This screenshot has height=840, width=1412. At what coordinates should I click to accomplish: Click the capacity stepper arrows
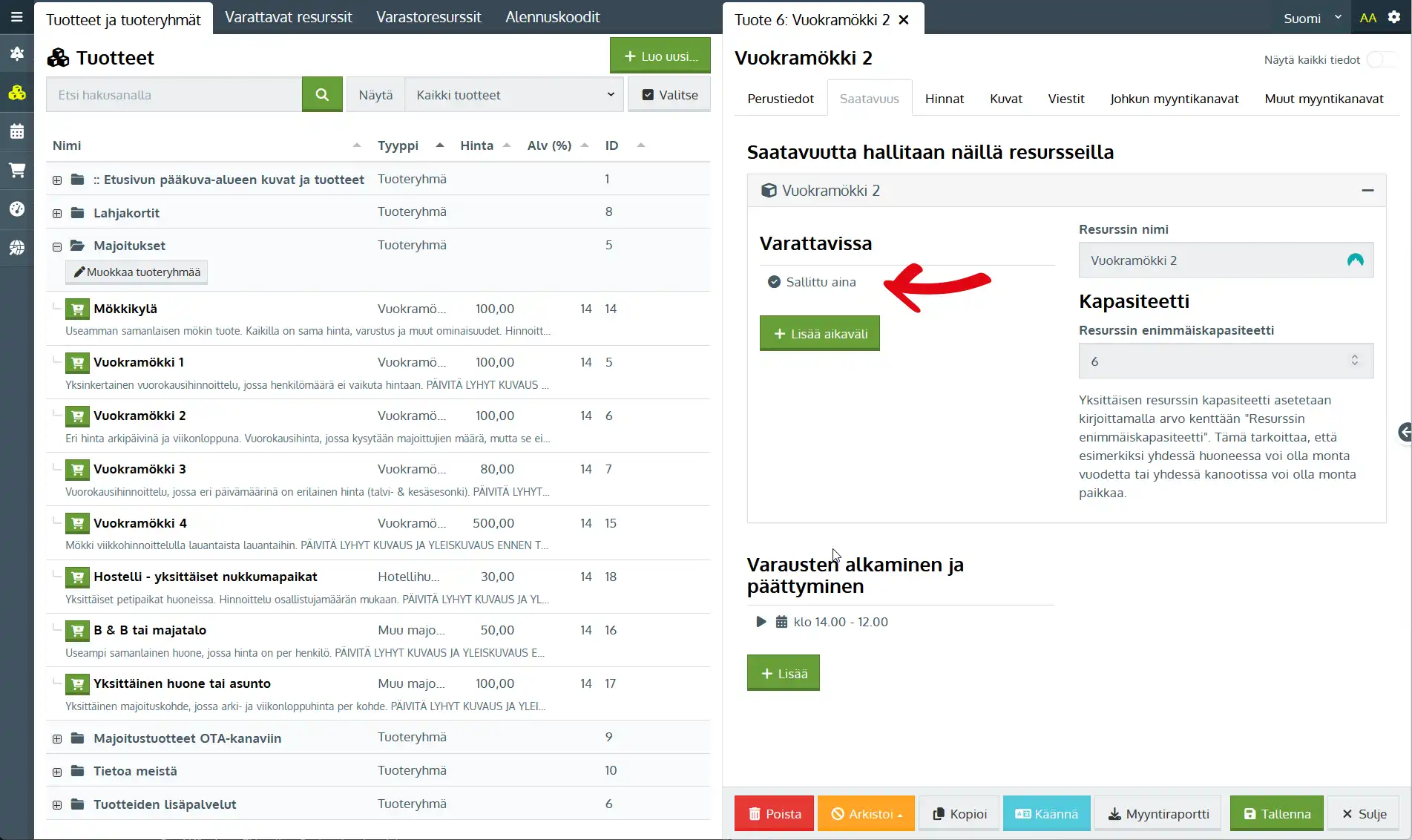[1354, 361]
